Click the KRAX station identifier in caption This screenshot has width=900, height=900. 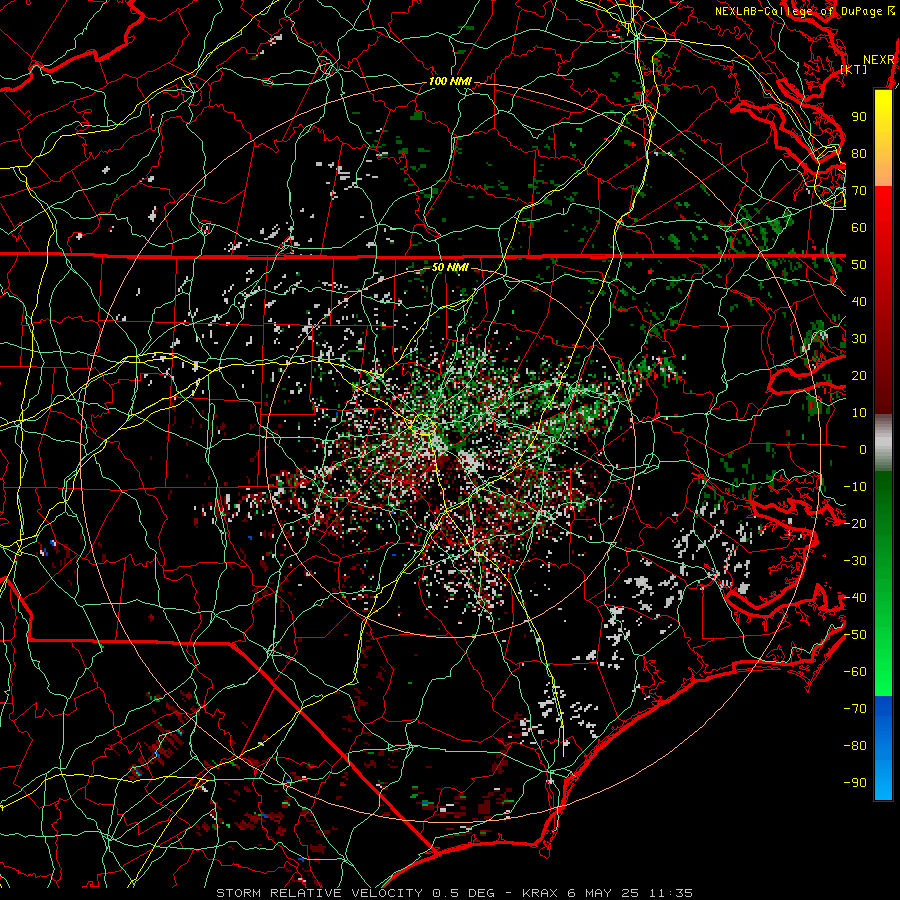pyautogui.click(x=542, y=893)
